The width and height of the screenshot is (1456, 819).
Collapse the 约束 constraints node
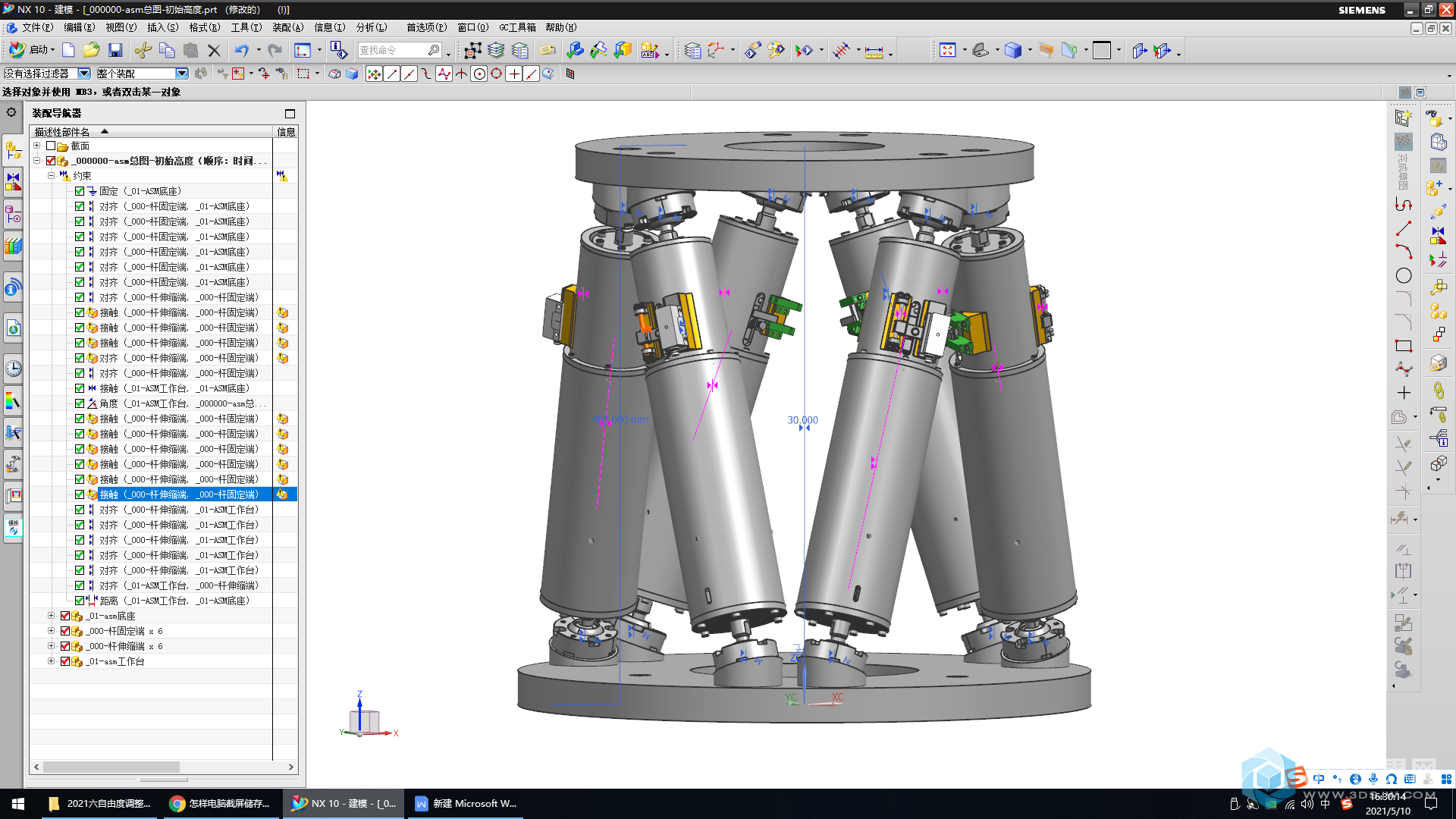[51, 175]
